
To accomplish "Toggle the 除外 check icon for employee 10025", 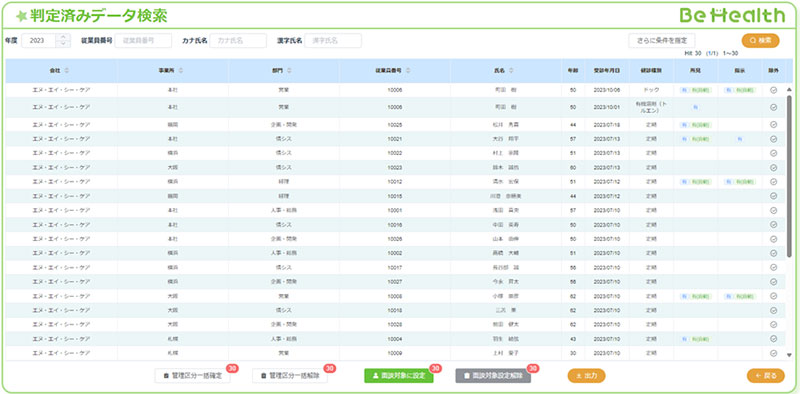I will pyautogui.click(x=773, y=125).
